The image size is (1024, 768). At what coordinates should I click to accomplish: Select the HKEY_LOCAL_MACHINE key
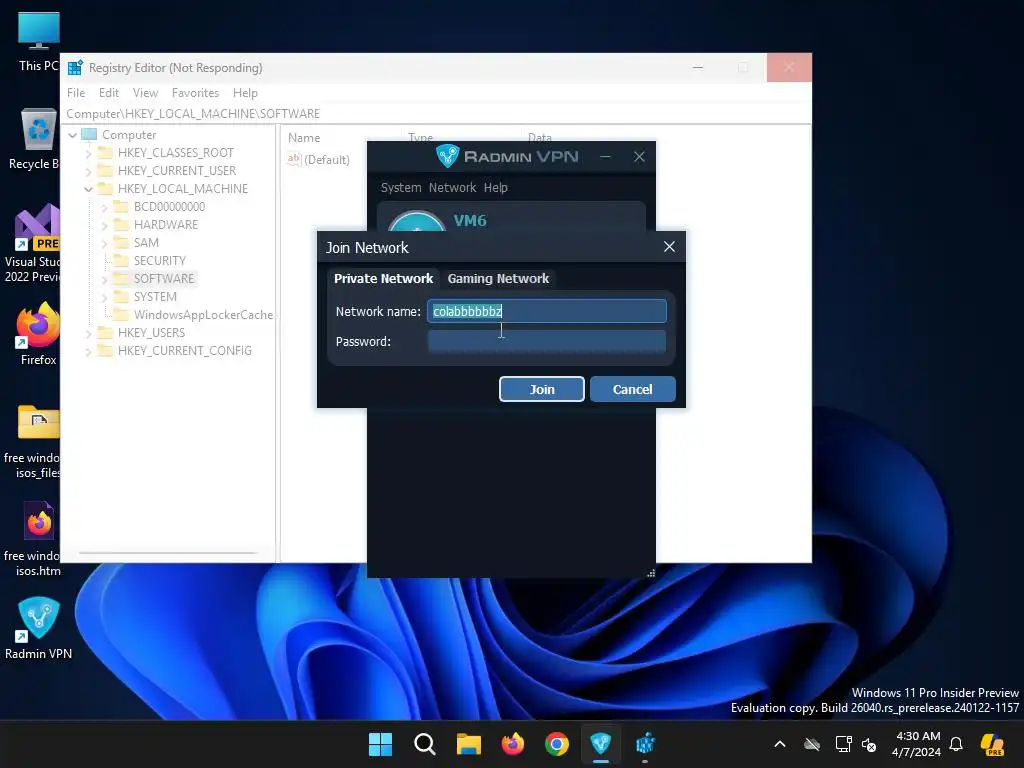click(x=183, y=189)
